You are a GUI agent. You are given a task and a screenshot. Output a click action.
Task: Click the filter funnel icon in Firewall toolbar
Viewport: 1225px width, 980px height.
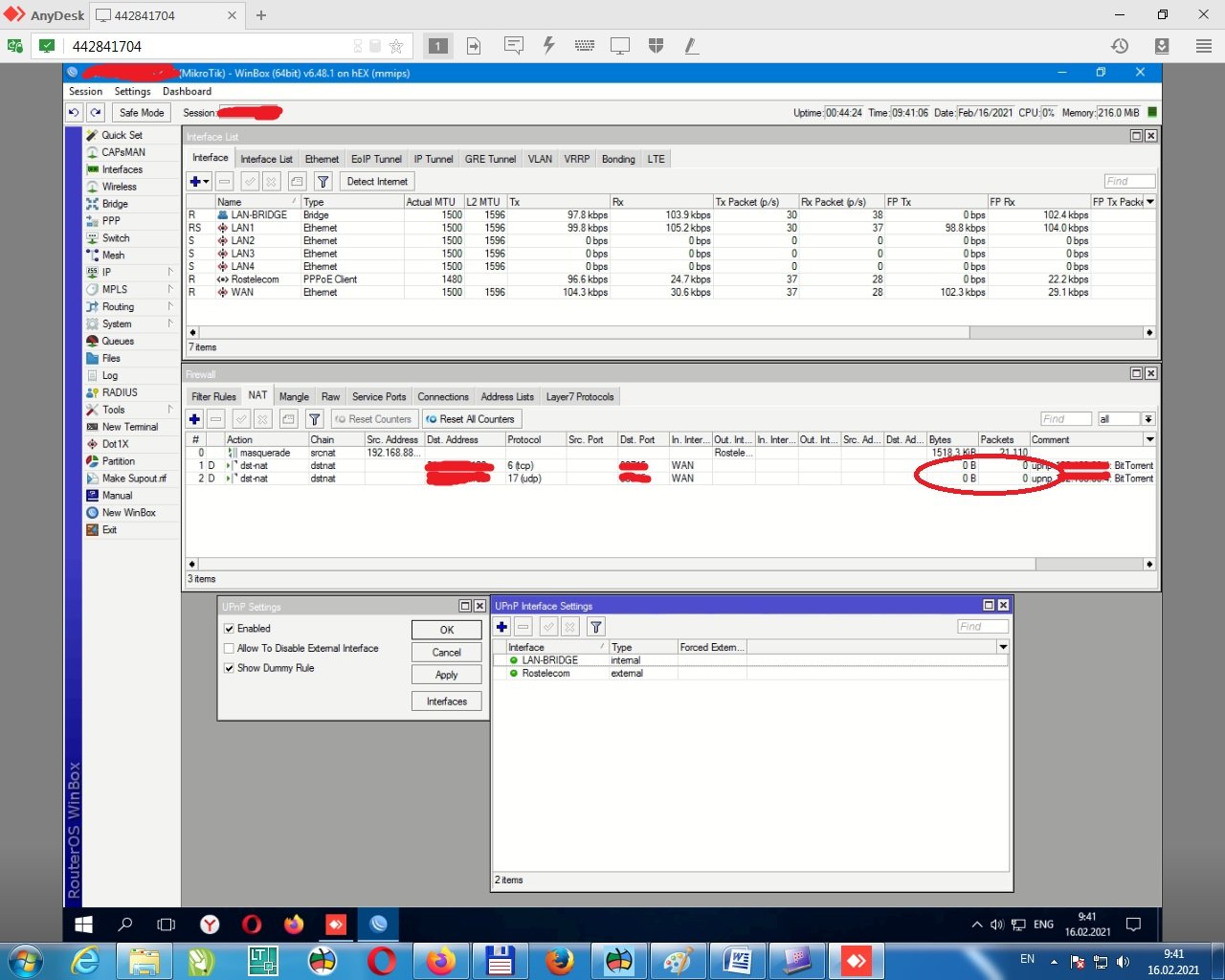click(314, 419)
